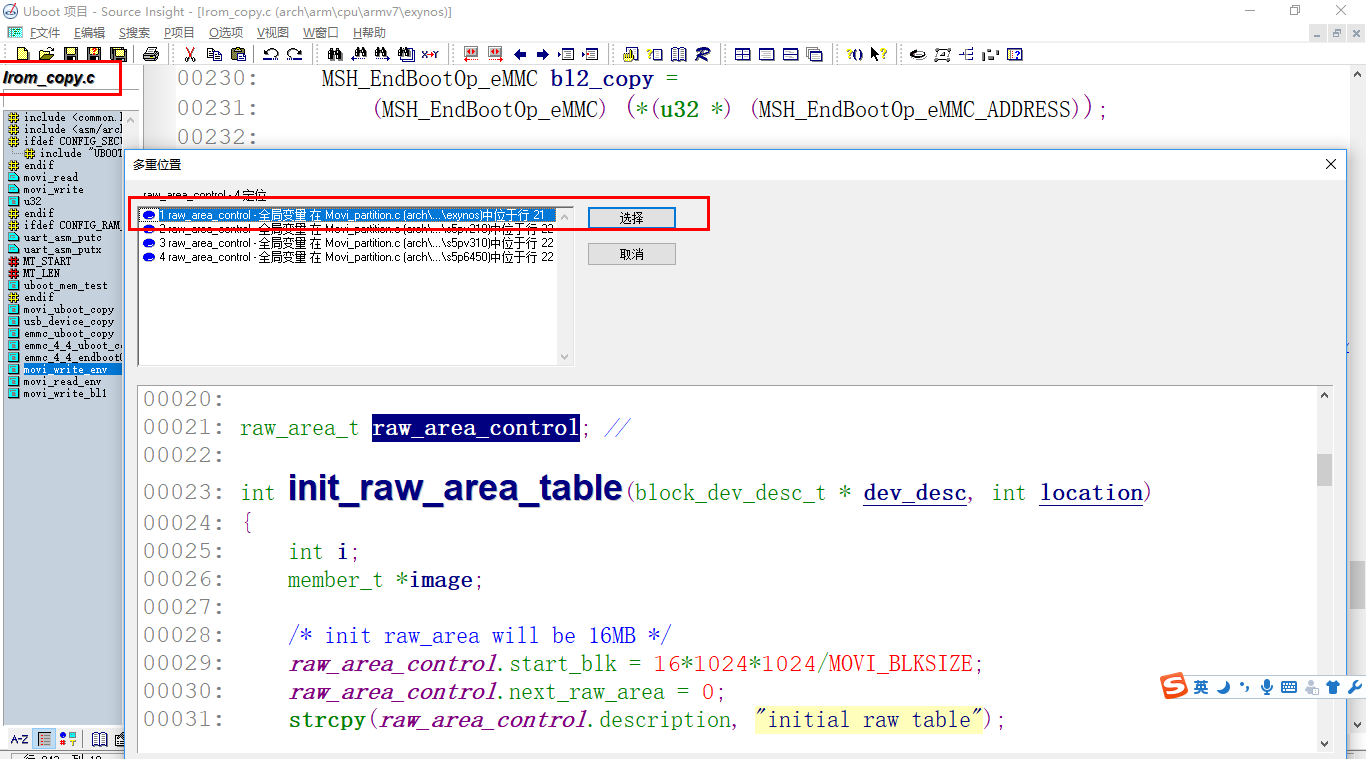Open the P项目 menu

[179, 33]
